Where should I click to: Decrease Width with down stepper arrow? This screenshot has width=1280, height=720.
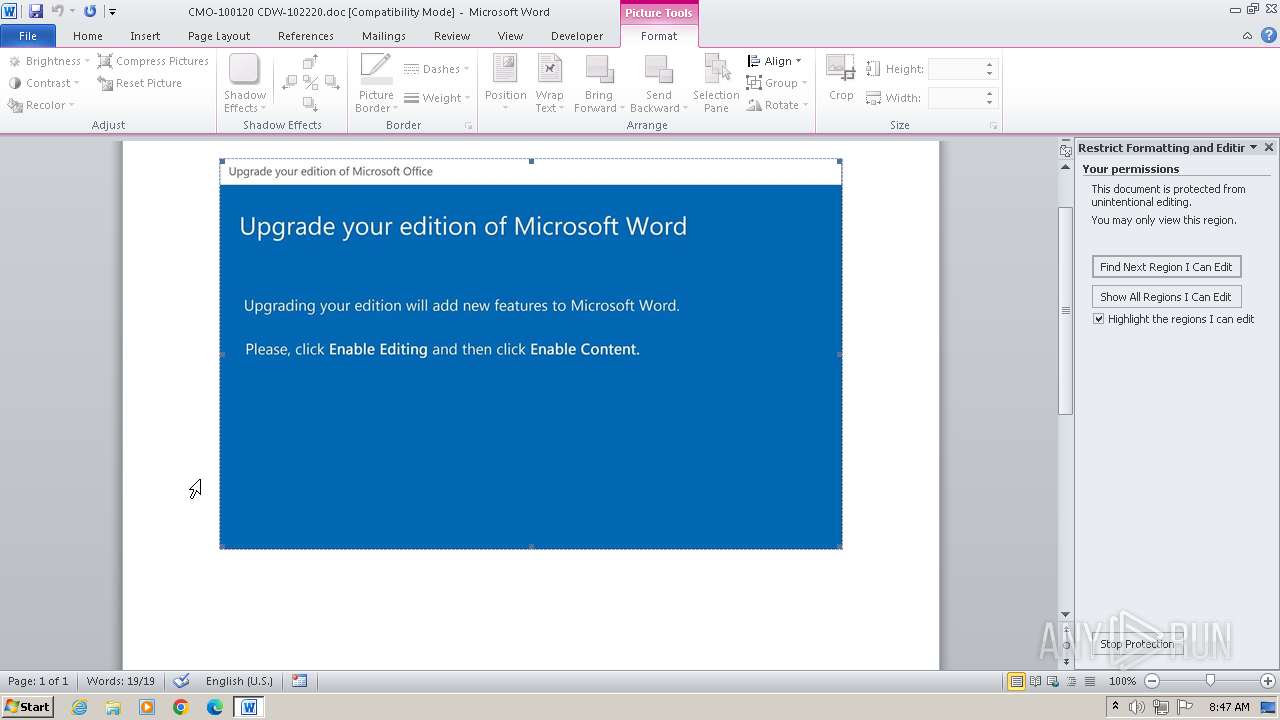click(x=990, y=103)
